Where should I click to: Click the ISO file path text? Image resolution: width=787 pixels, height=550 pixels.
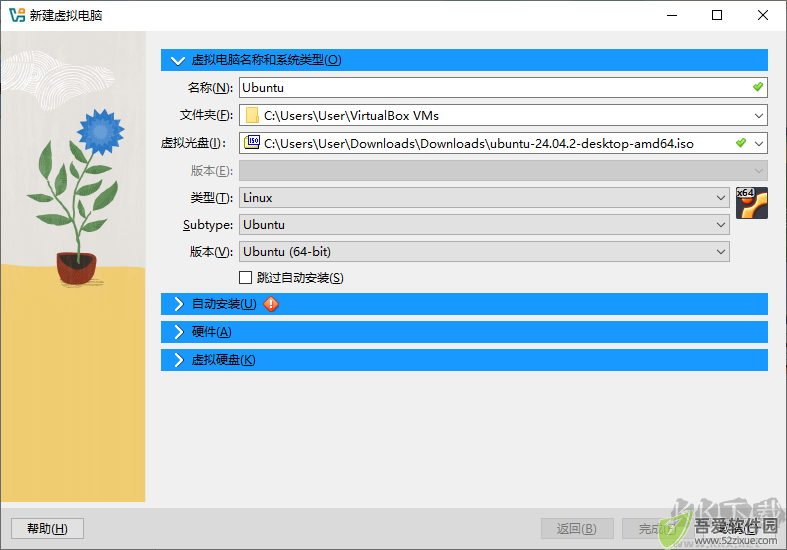pyautogui.click(x=479, y=144)
